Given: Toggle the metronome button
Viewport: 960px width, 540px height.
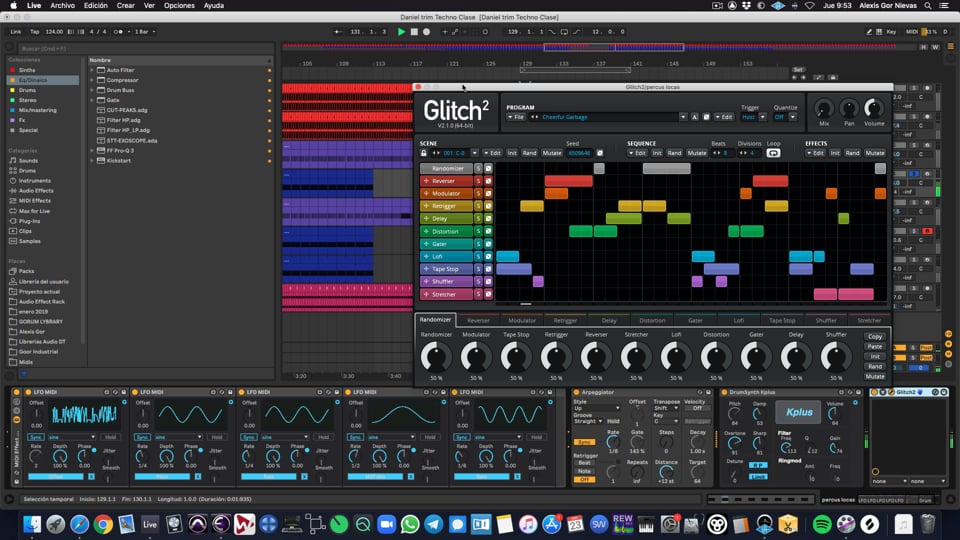Looking at the screenshot, I should tap(118, 32).
